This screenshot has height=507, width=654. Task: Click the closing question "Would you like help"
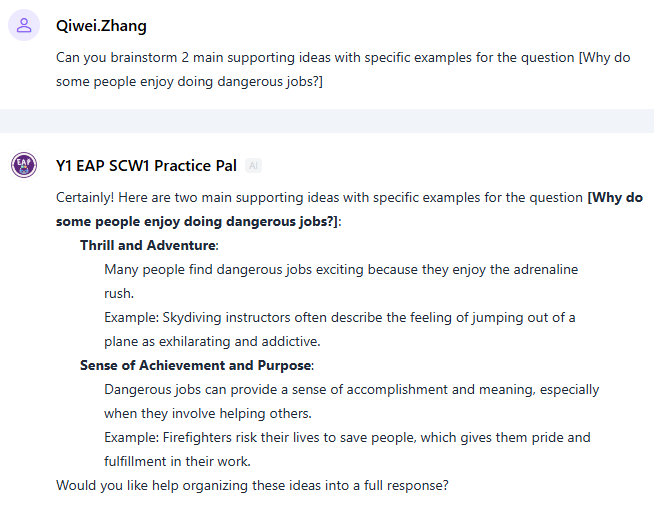pos(252,486)
